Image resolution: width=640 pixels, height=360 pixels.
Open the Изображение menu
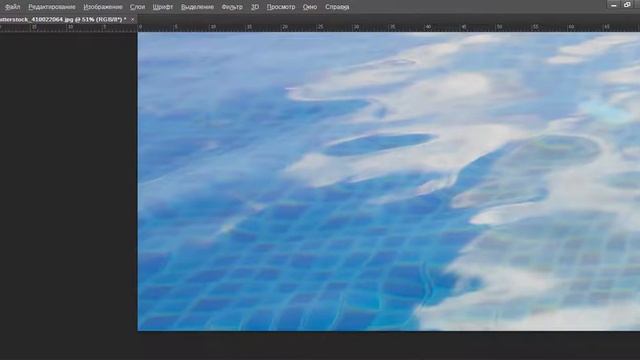tap(103, 7)
